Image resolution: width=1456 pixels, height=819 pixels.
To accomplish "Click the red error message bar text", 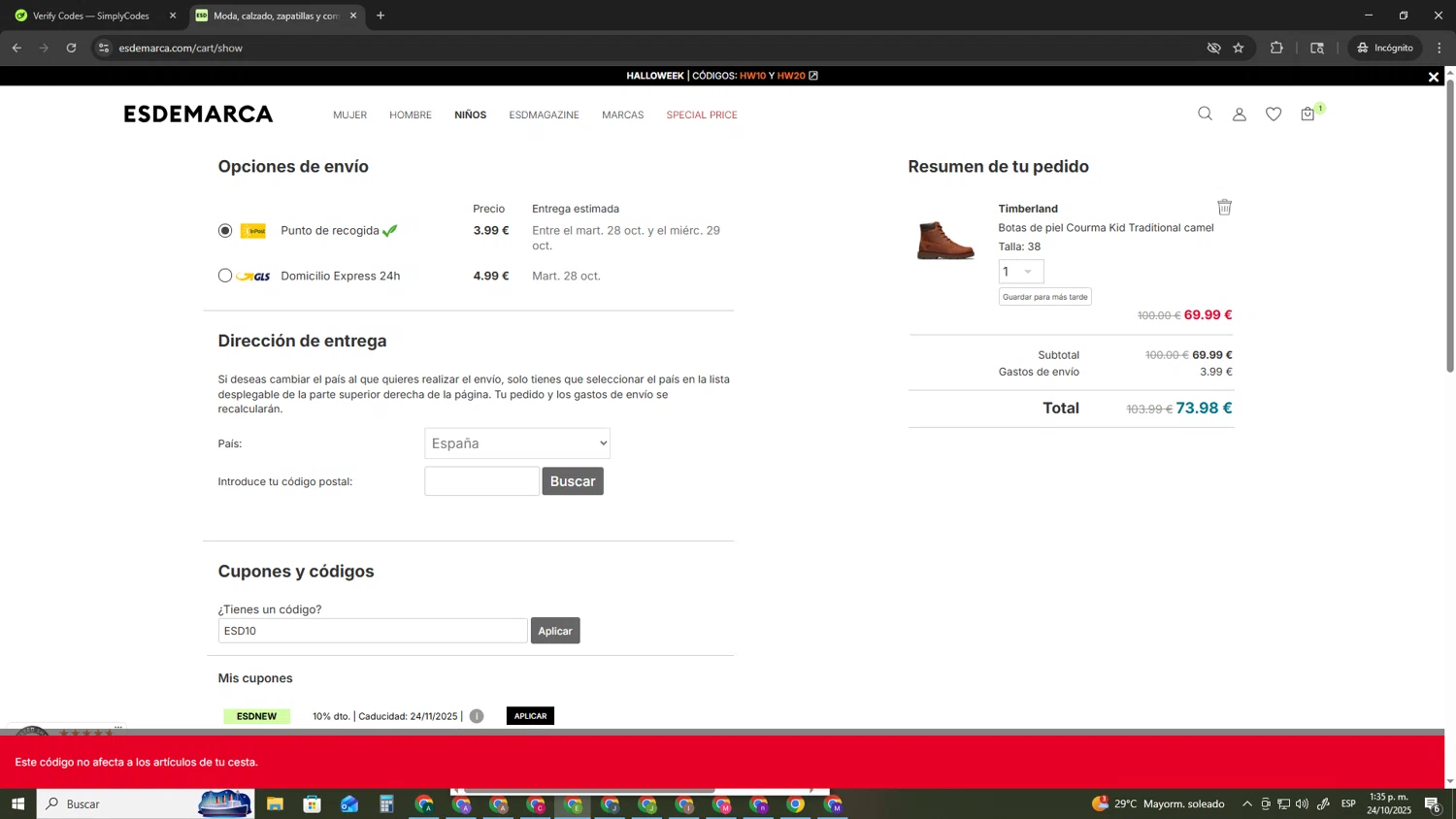I will 137,762.
